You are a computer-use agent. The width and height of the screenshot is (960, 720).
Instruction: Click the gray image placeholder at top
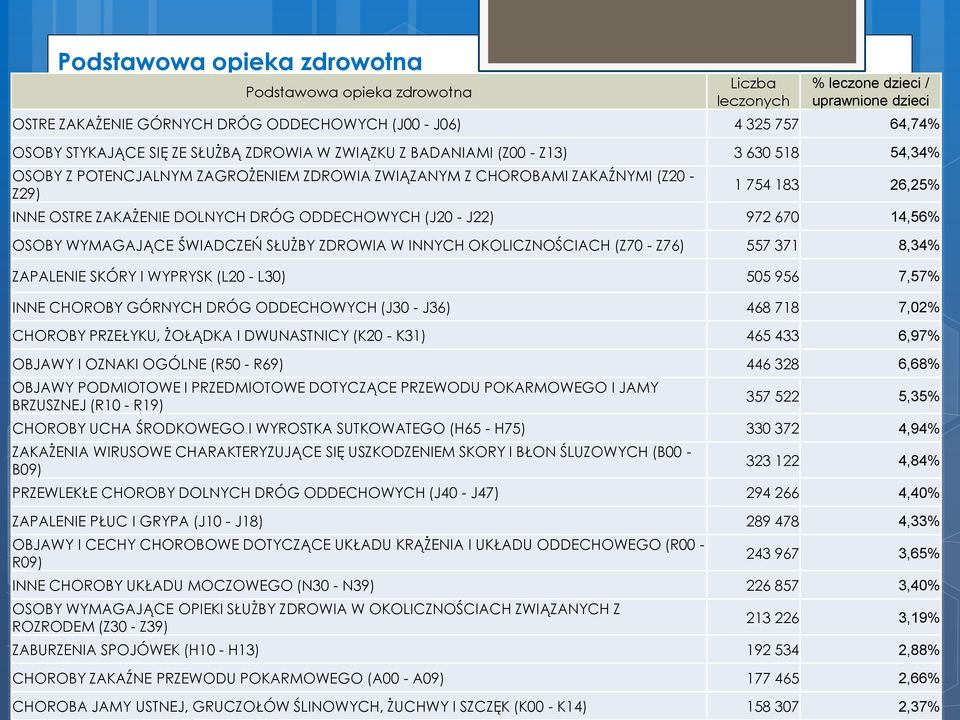point(672,31)
